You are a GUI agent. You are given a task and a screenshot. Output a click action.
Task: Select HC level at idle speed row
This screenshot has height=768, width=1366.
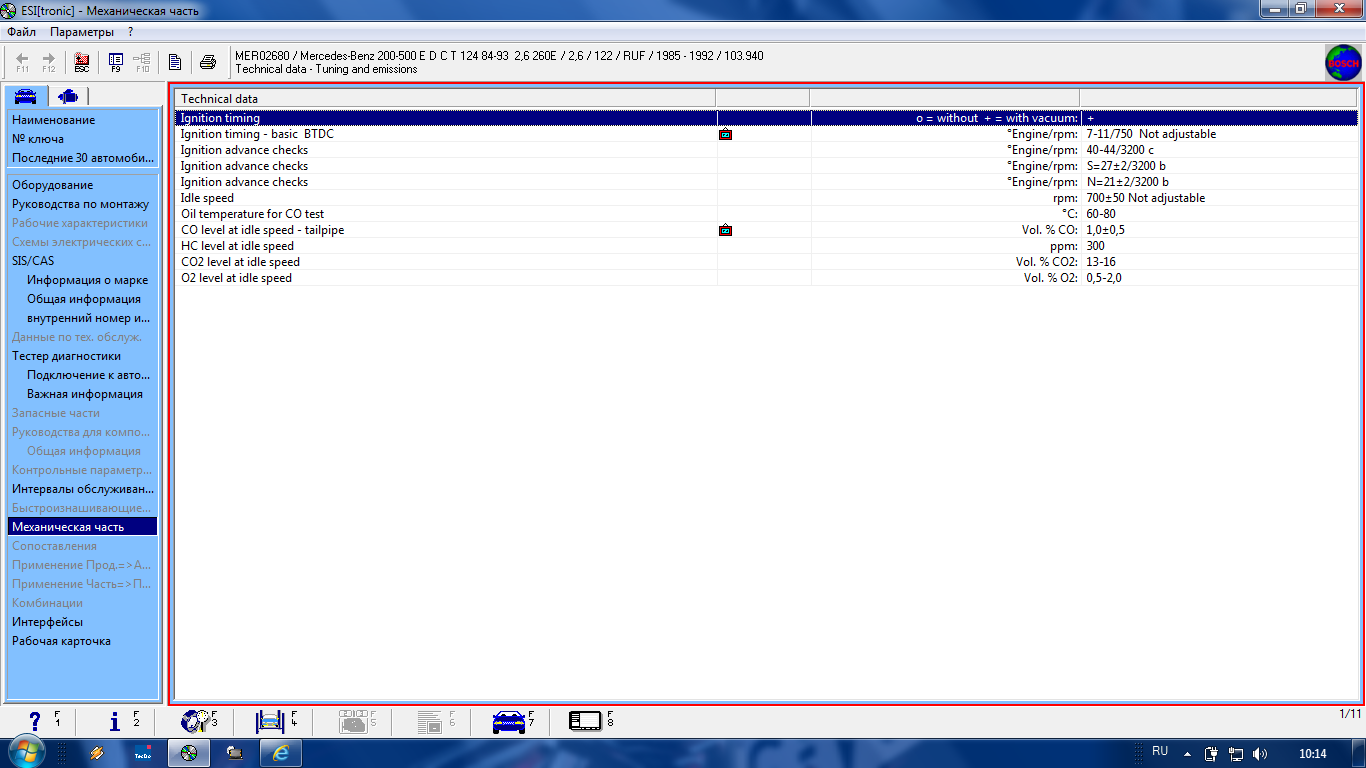[x=766, y=246]
